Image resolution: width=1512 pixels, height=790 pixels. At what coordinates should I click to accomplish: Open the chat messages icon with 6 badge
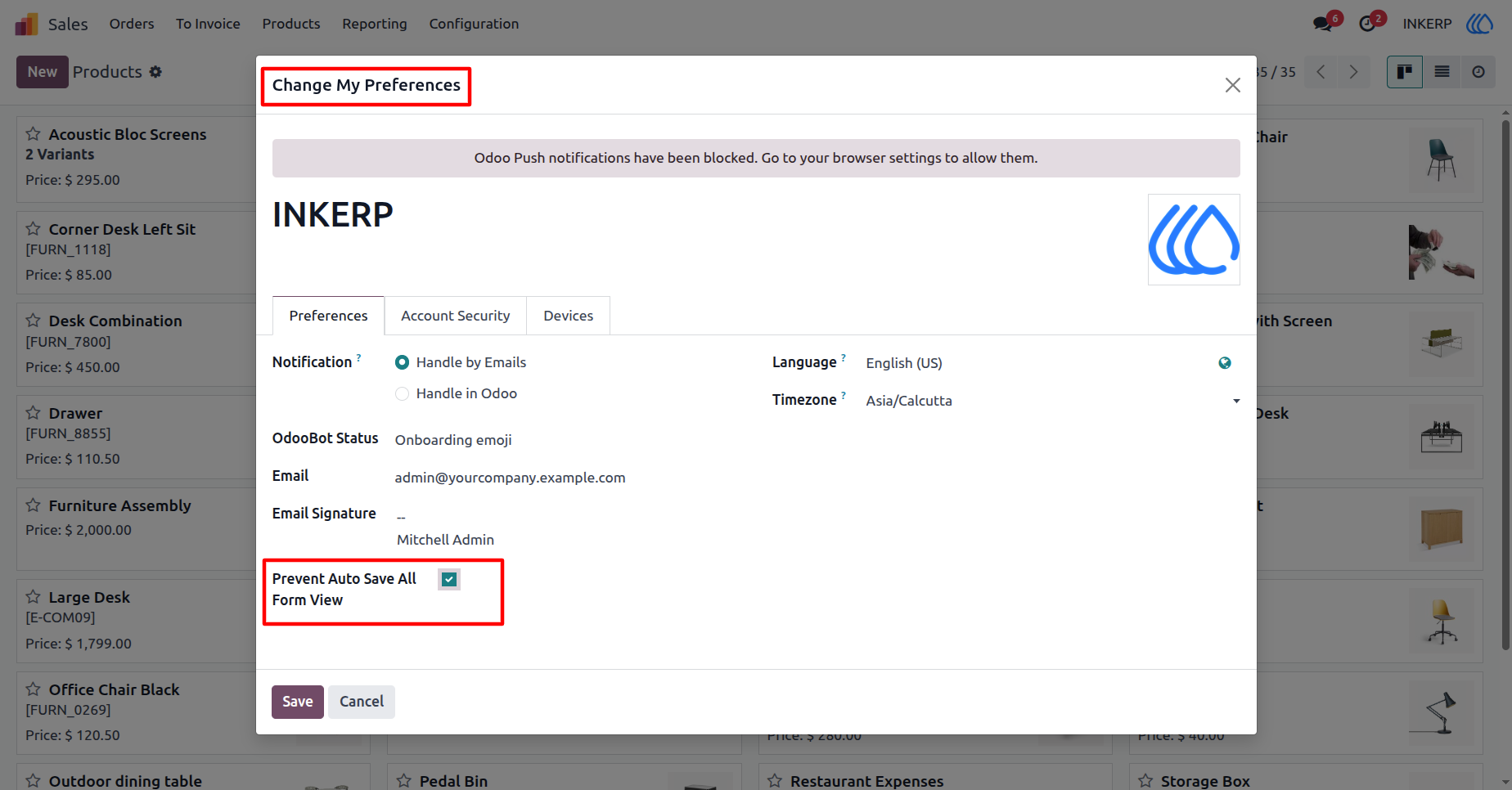click(1323, 24)
